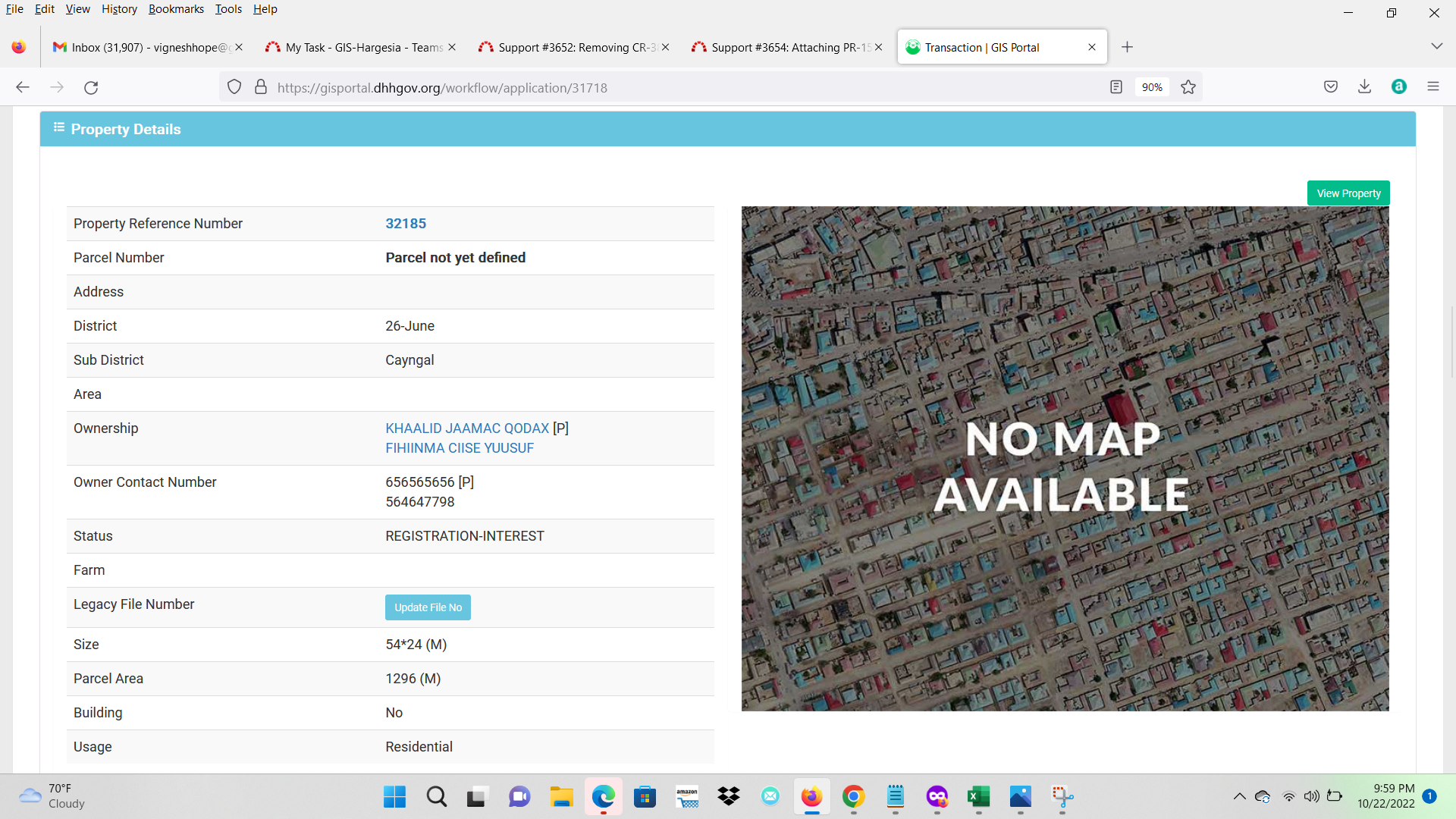This screenshot has height=819, width=1456.
Task: Close the Transaction GIS Portal tab
Action: tap(1092, 47)
